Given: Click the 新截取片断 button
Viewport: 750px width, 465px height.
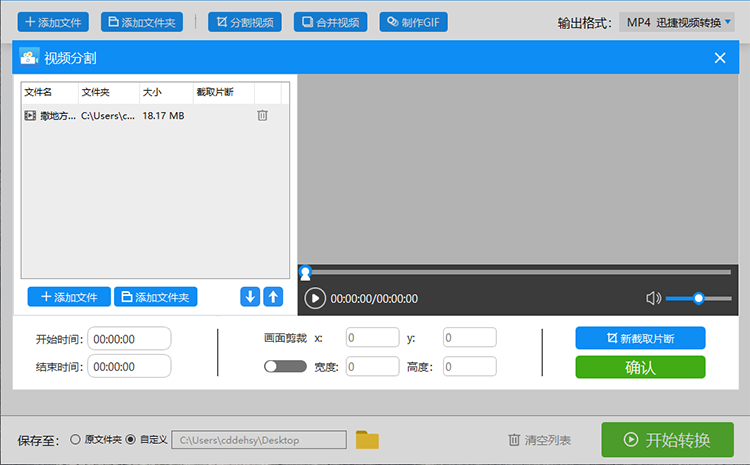Looking at the screenshot, I should [640, 338].
